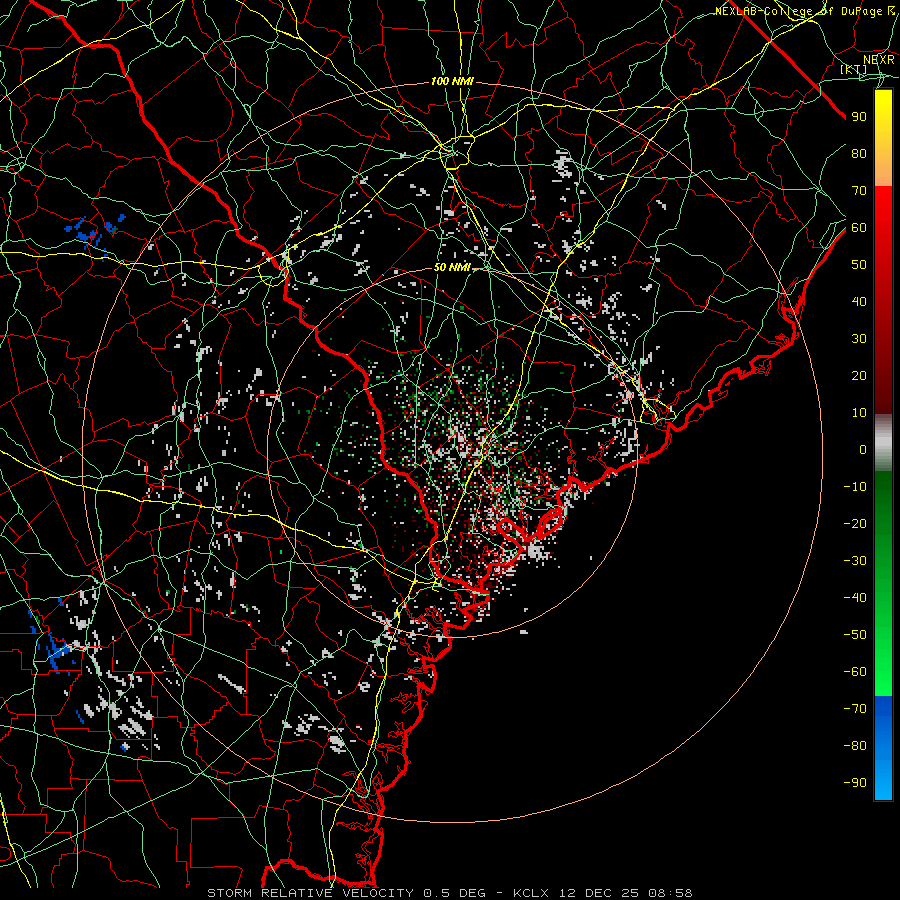Click the -50 value on the velocity scale
Viewport: 900px width, 900px height.
coord(855,635)
